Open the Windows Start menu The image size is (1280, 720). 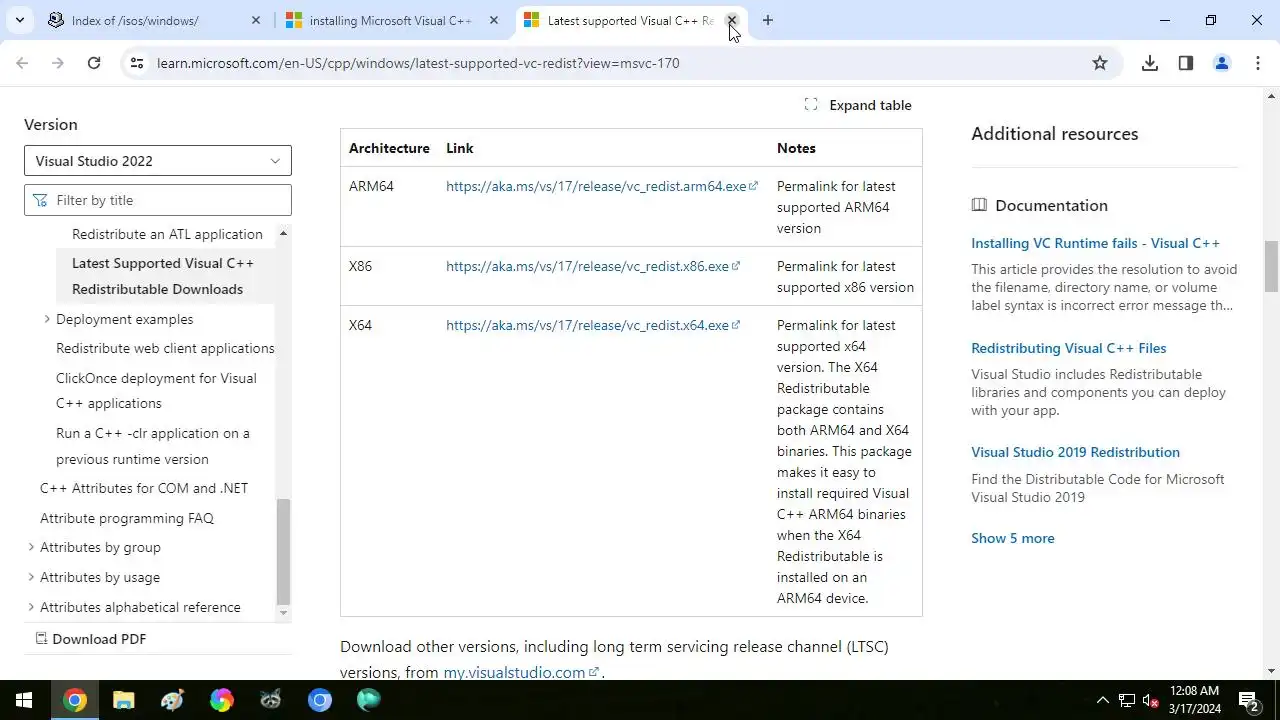(24, 700)
